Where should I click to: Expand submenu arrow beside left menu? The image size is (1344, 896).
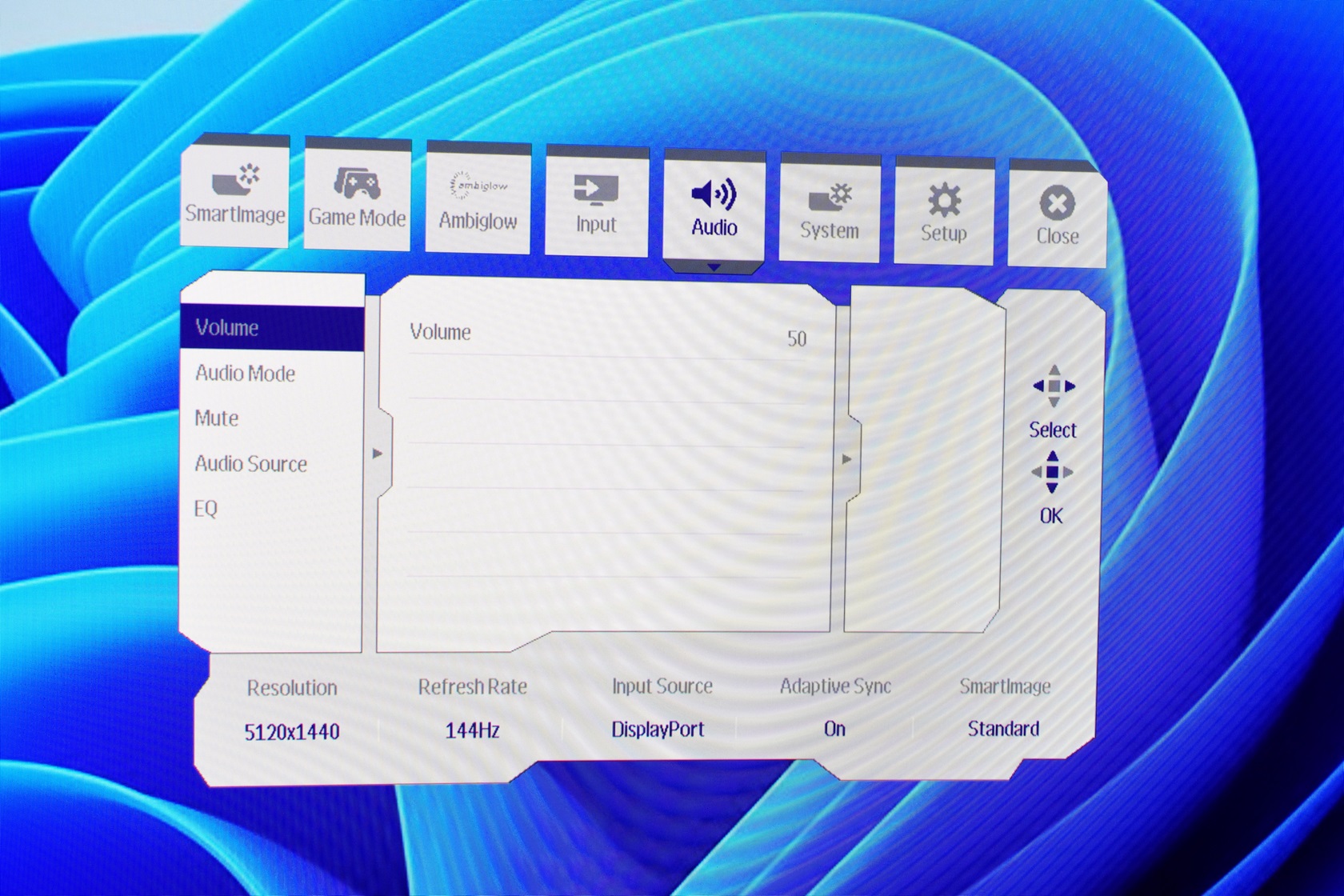point(378,454)
